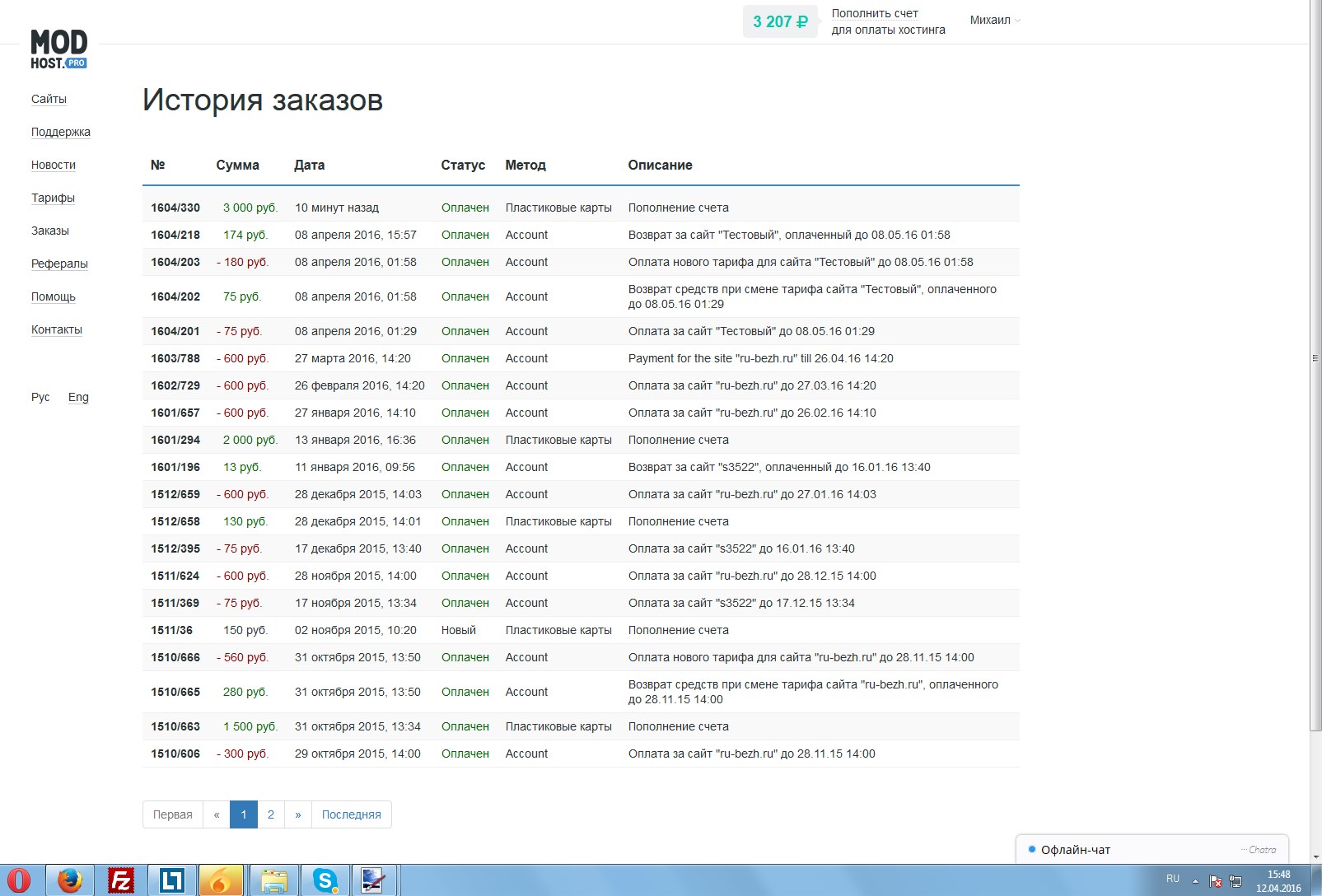Jump to Последняя page
The image size is (1322, 896).
(351, 814)
